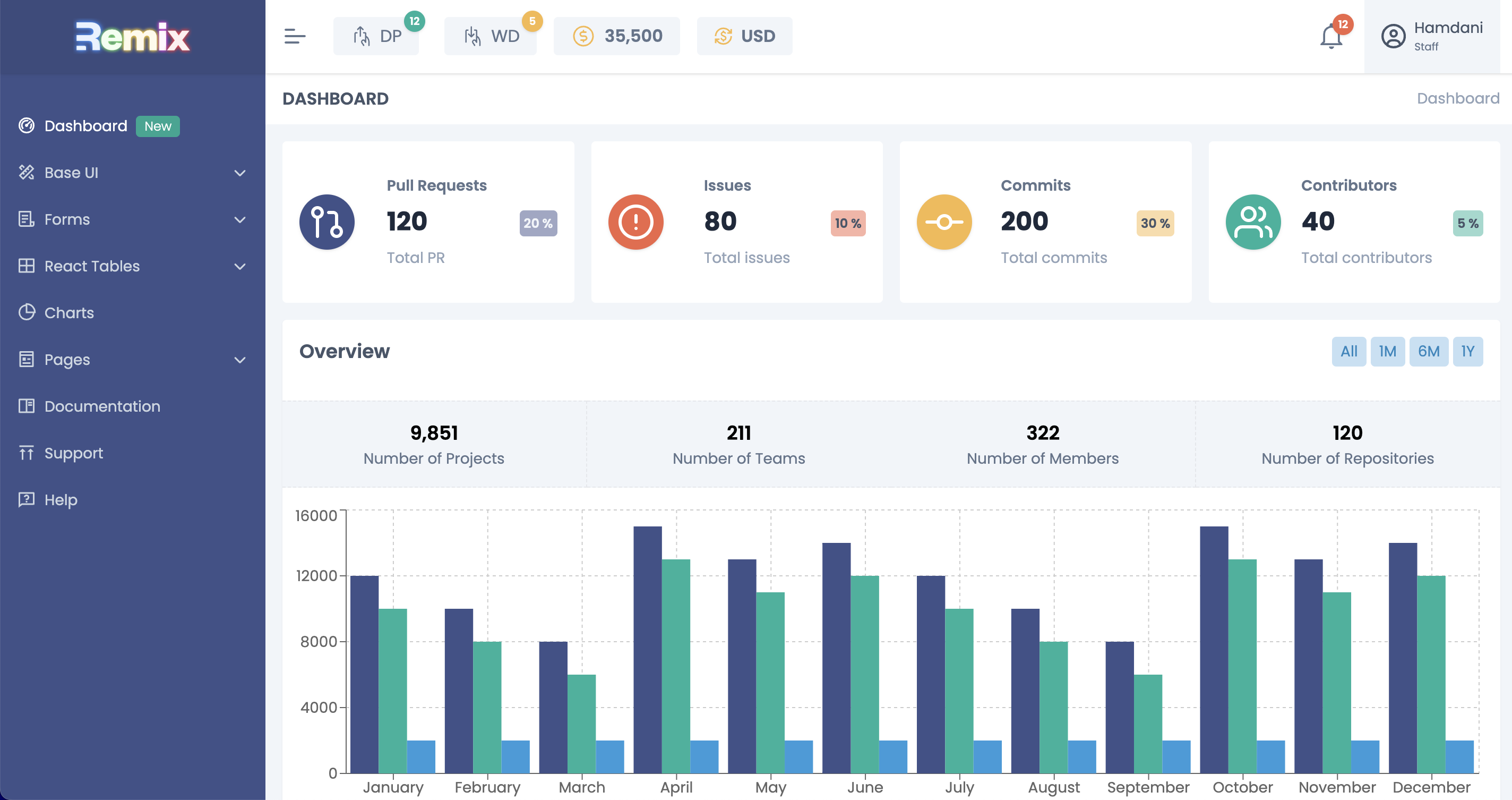Screen dimensions: 1512x800
Task: Click the Hamdani user avatar icon
Action: [x=1393, y=37]
